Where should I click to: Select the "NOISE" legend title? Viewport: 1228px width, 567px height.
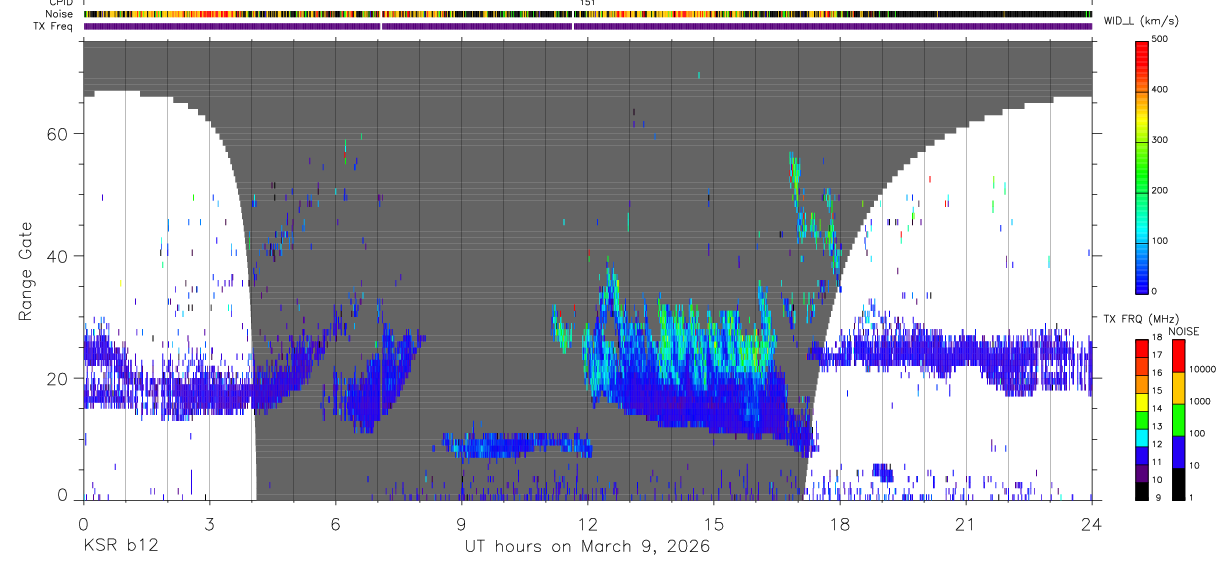(x=1184, y=331)
